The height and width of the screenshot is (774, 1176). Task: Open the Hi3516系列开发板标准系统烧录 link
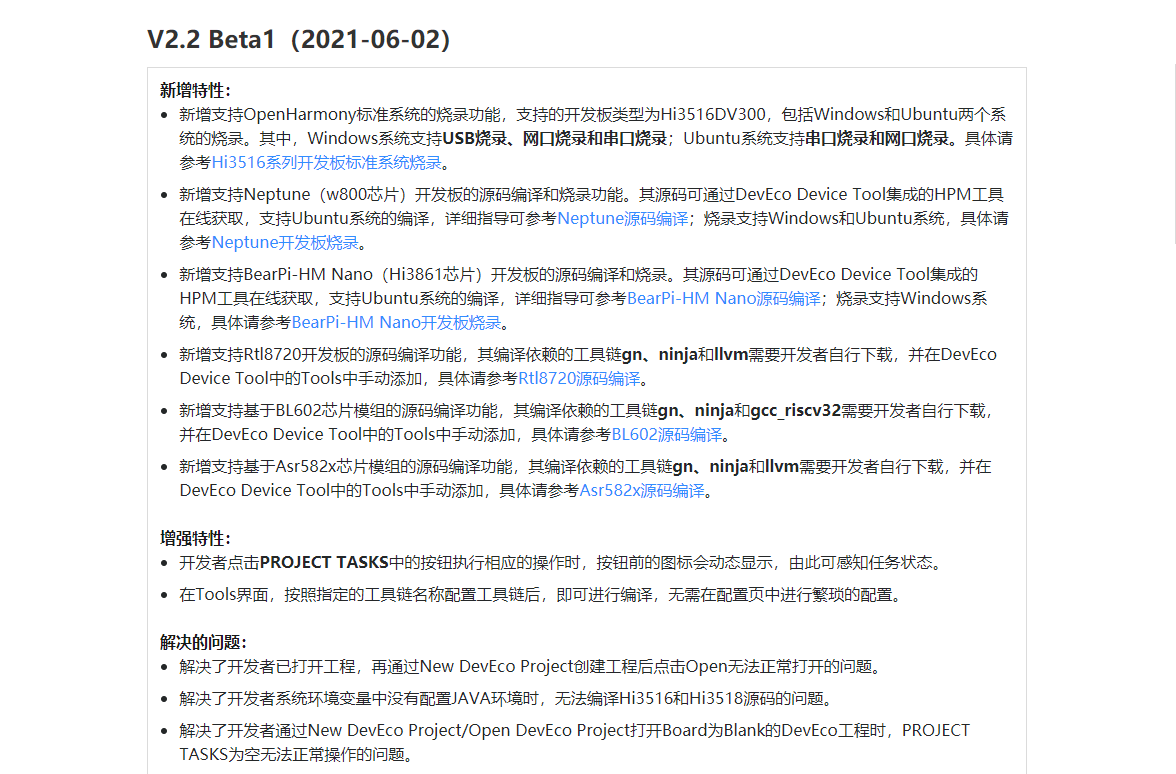(x=326, y=163)
